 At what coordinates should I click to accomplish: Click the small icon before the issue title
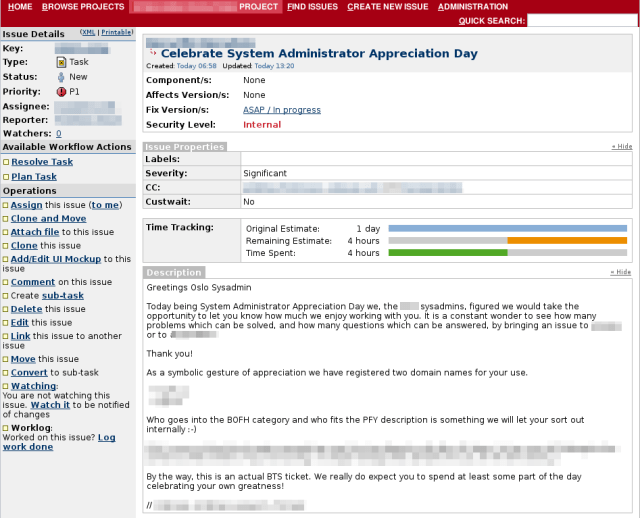pos(152,54)
